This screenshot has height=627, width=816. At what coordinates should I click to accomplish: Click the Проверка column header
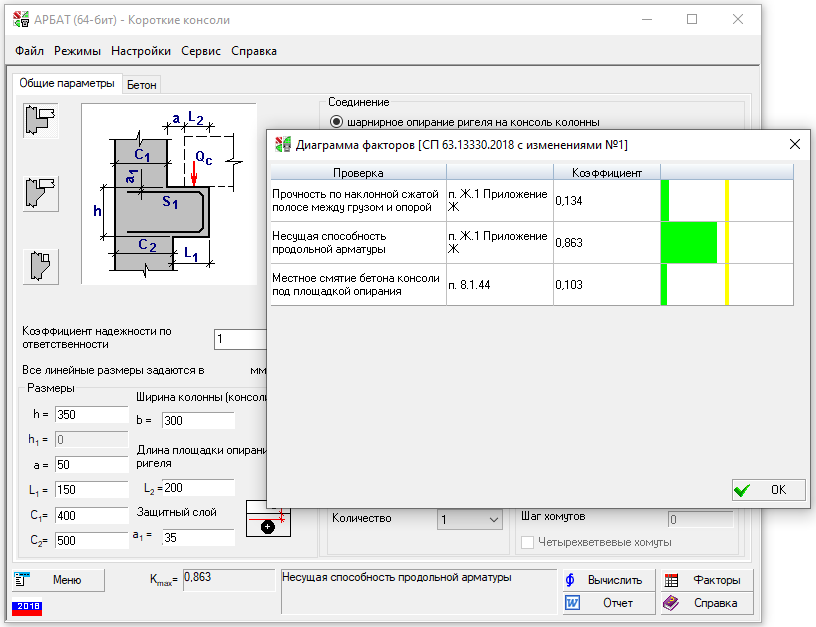tap(358, 173)
